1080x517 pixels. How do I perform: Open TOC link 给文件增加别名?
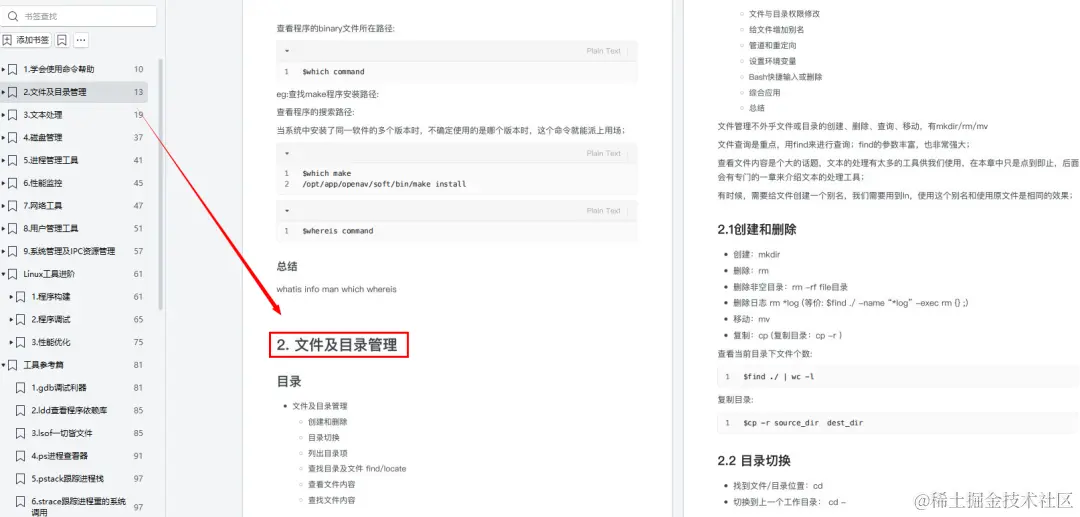point(776,30)
